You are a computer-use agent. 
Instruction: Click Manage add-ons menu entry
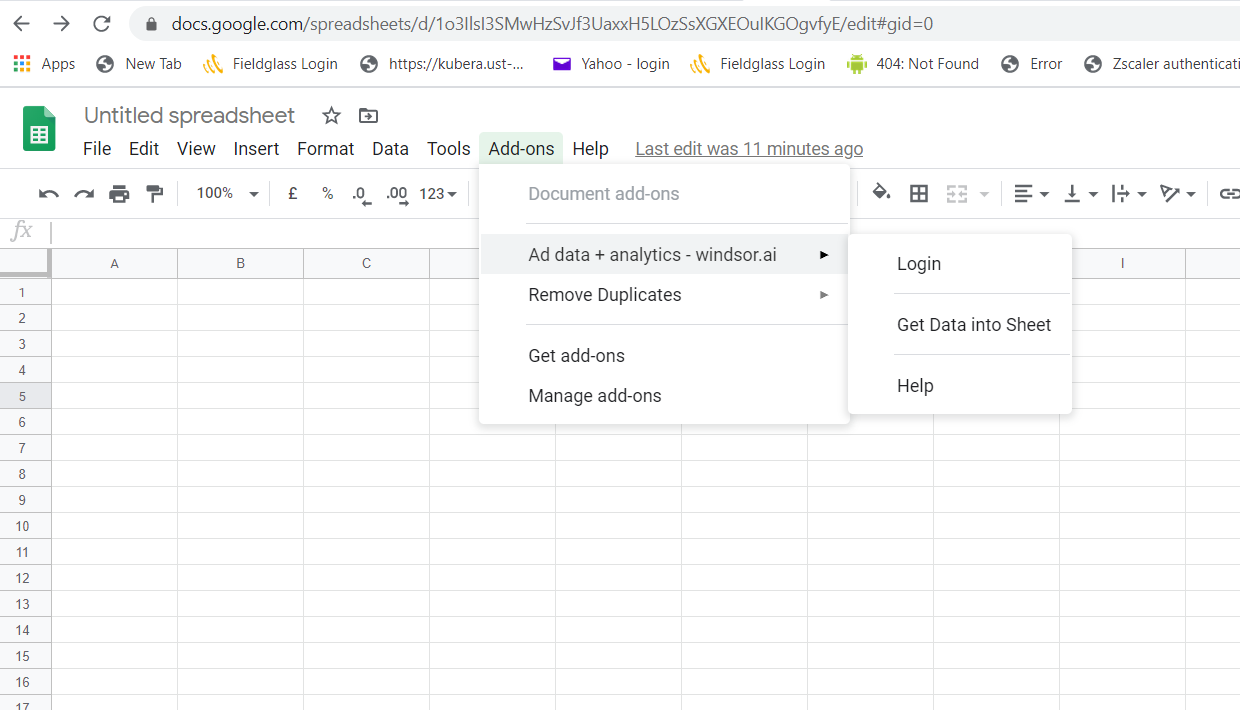pos(595,396)
